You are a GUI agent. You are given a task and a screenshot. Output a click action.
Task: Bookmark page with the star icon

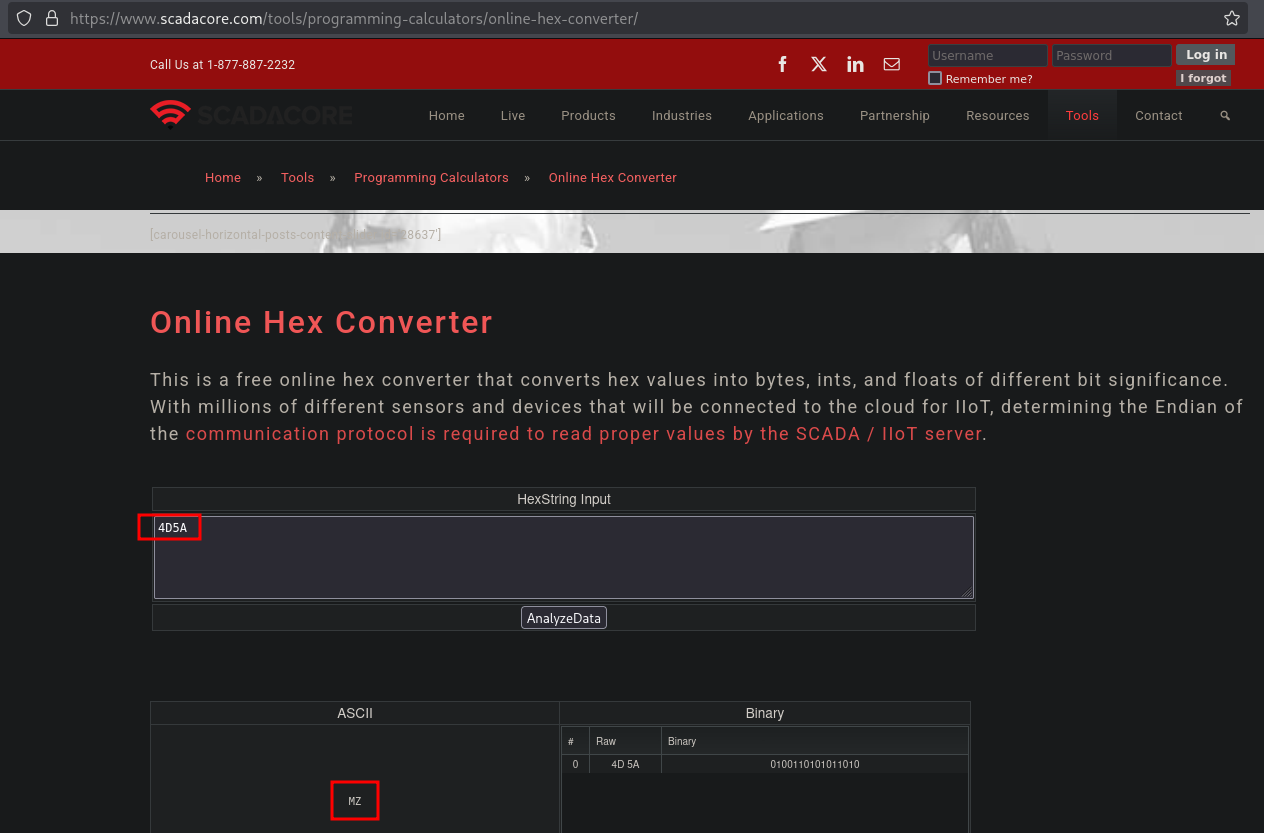tap(1232, 19)
